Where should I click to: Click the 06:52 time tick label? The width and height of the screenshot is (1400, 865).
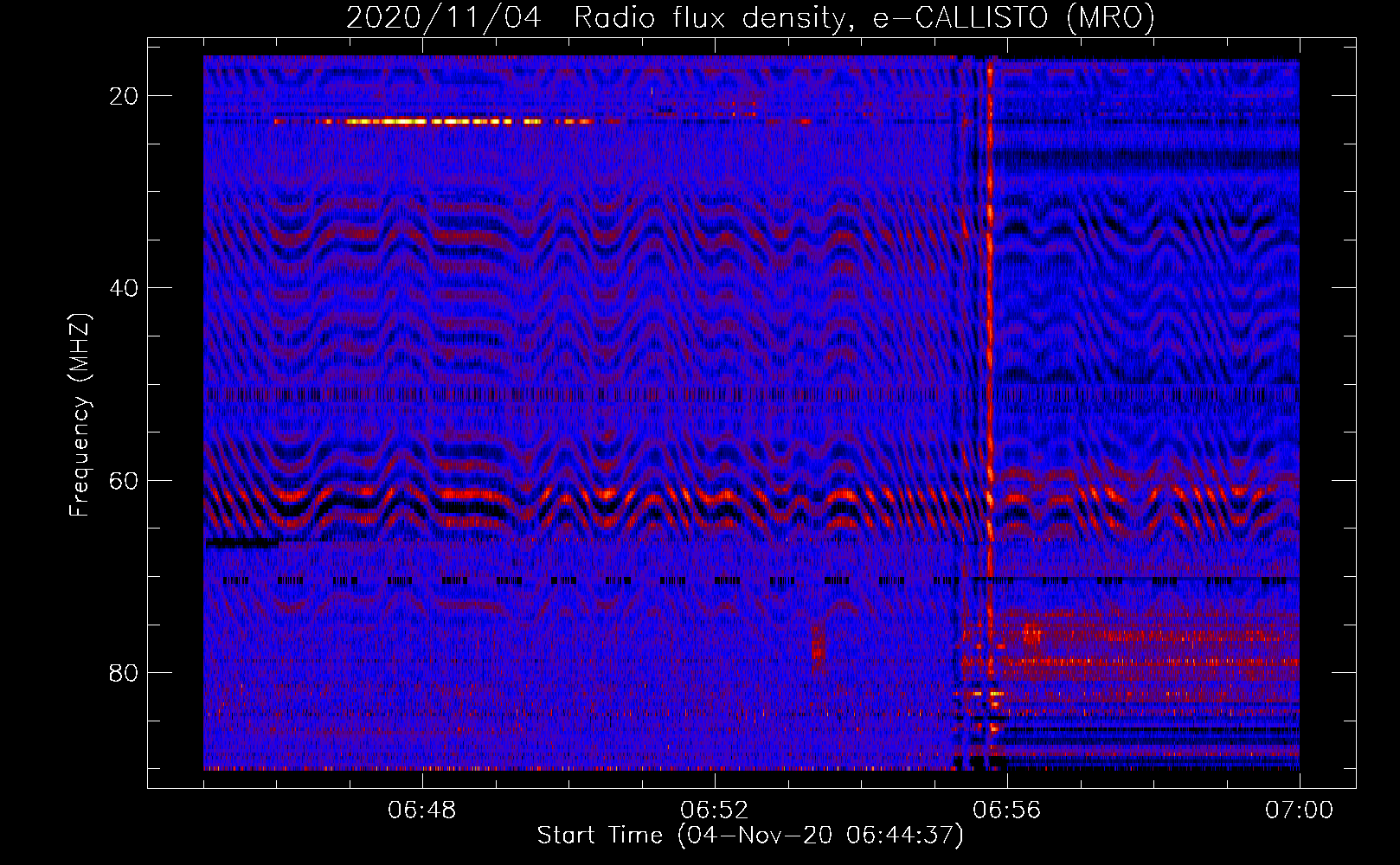pyautogui.click(x=715, y=810)
